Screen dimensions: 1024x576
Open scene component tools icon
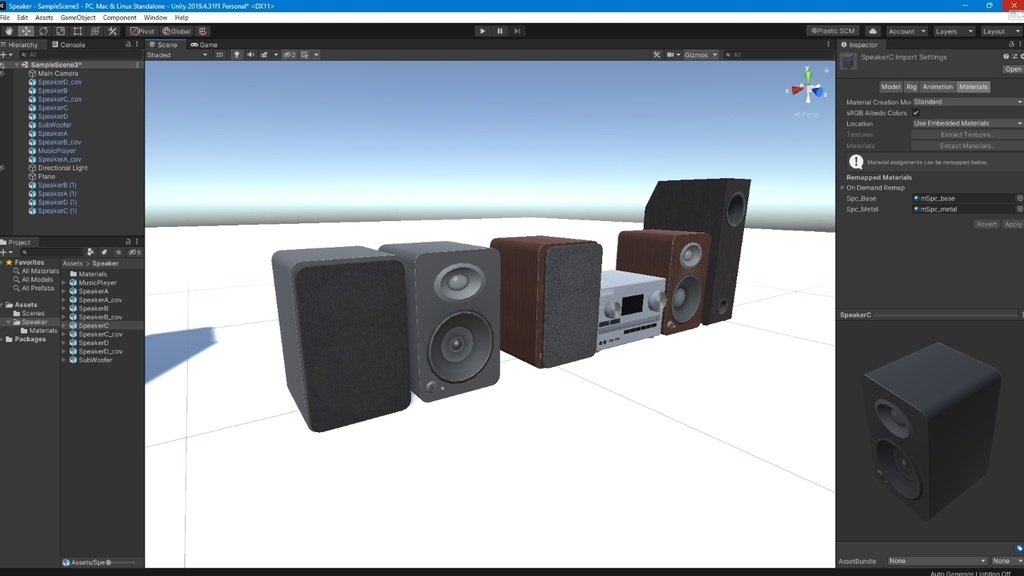[656, 55]
